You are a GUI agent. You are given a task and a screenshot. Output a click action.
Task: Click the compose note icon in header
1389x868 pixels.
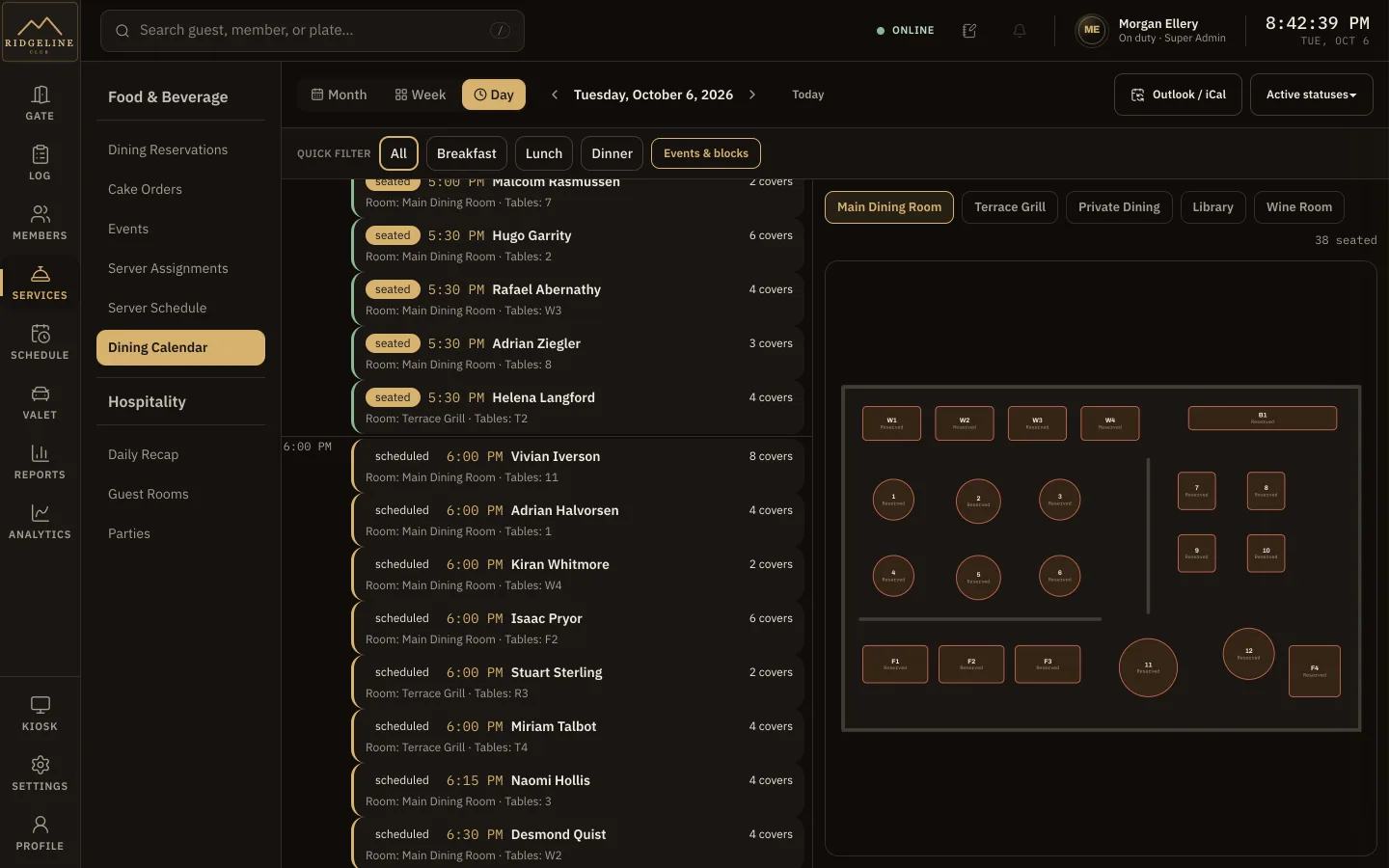tap(969, 31)
